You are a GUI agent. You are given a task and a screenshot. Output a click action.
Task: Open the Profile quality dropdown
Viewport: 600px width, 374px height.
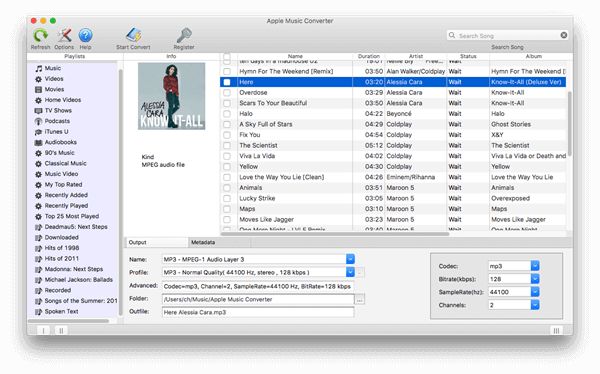pyautogui.click(x=350, y=272)
